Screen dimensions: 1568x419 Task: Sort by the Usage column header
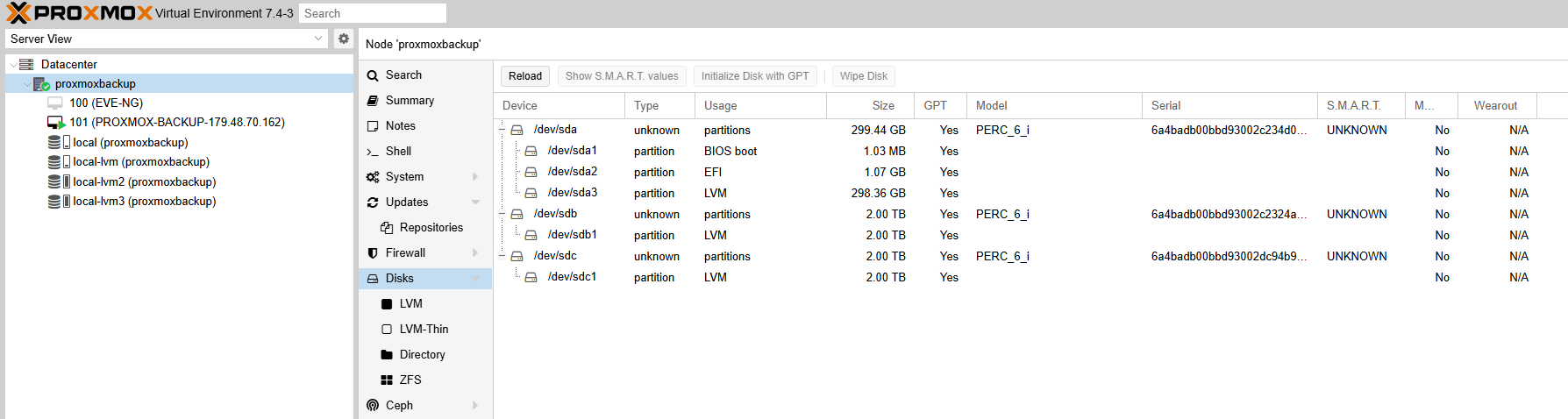click(x=760, y=105)
